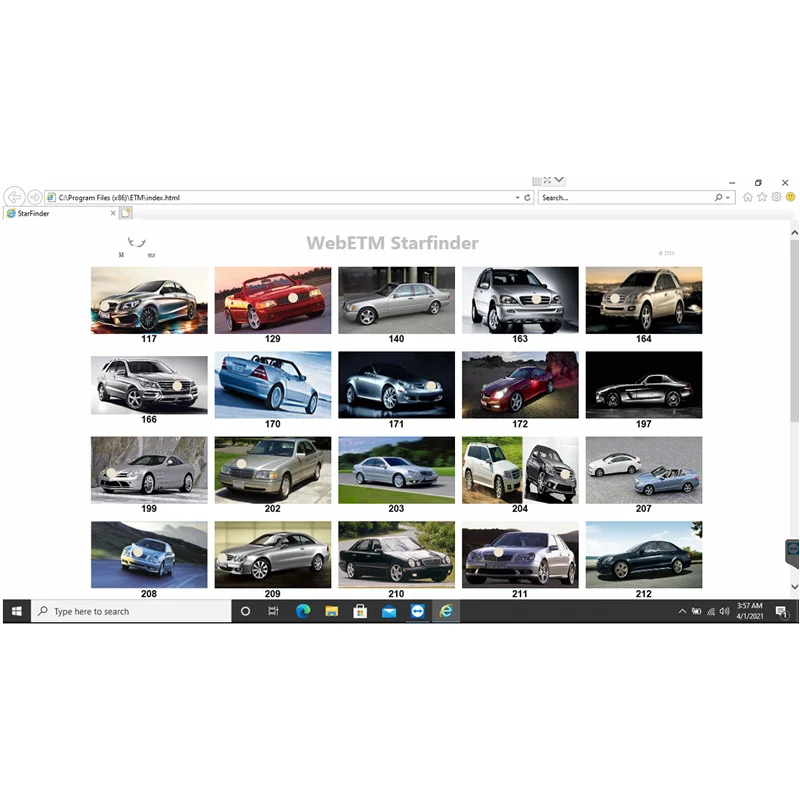This screenshot has height=800, width=800.
Task: Launch Microsoft Edge from taskbar
Action: [x=303, y=611]
